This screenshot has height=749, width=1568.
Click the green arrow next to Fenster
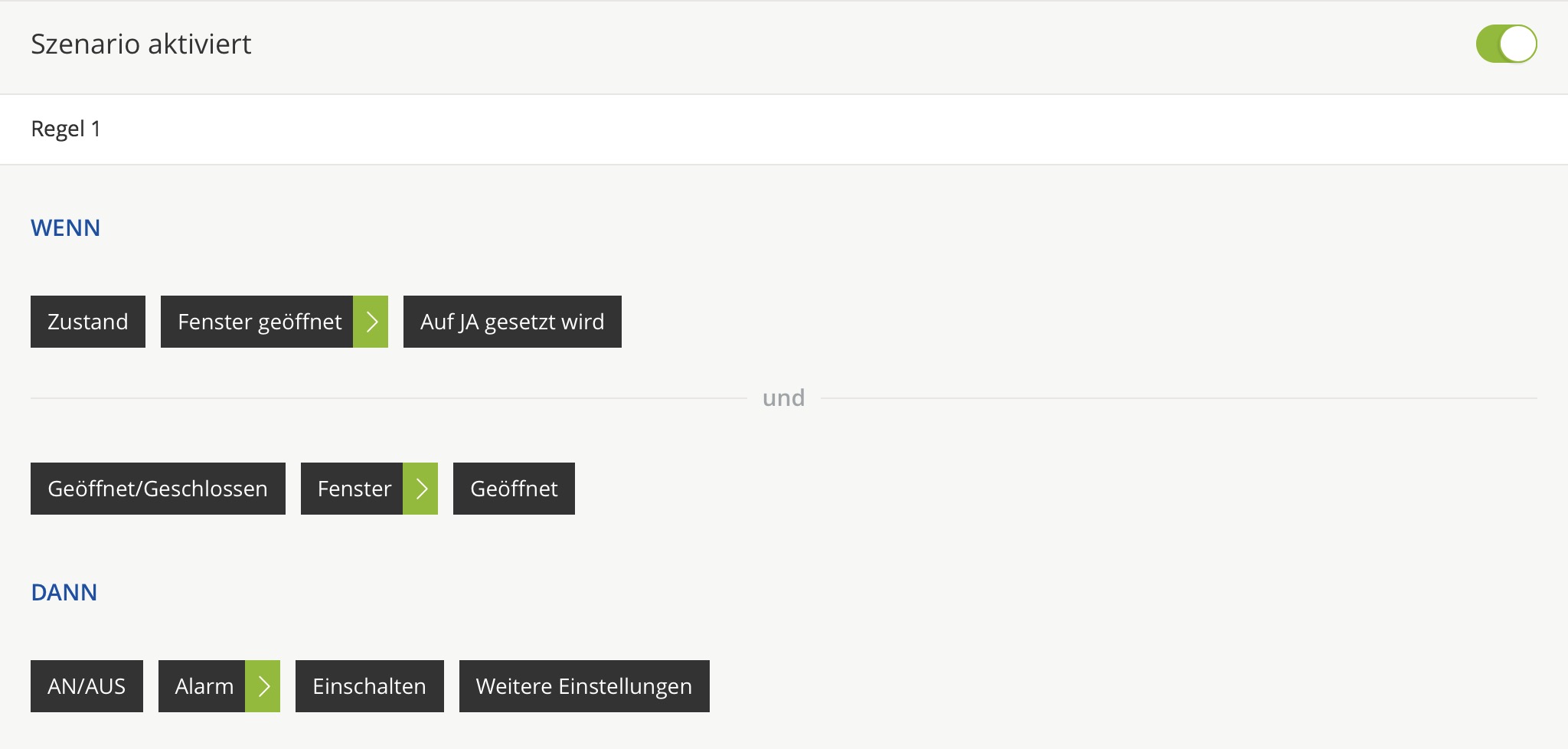[x=420, y=489]
